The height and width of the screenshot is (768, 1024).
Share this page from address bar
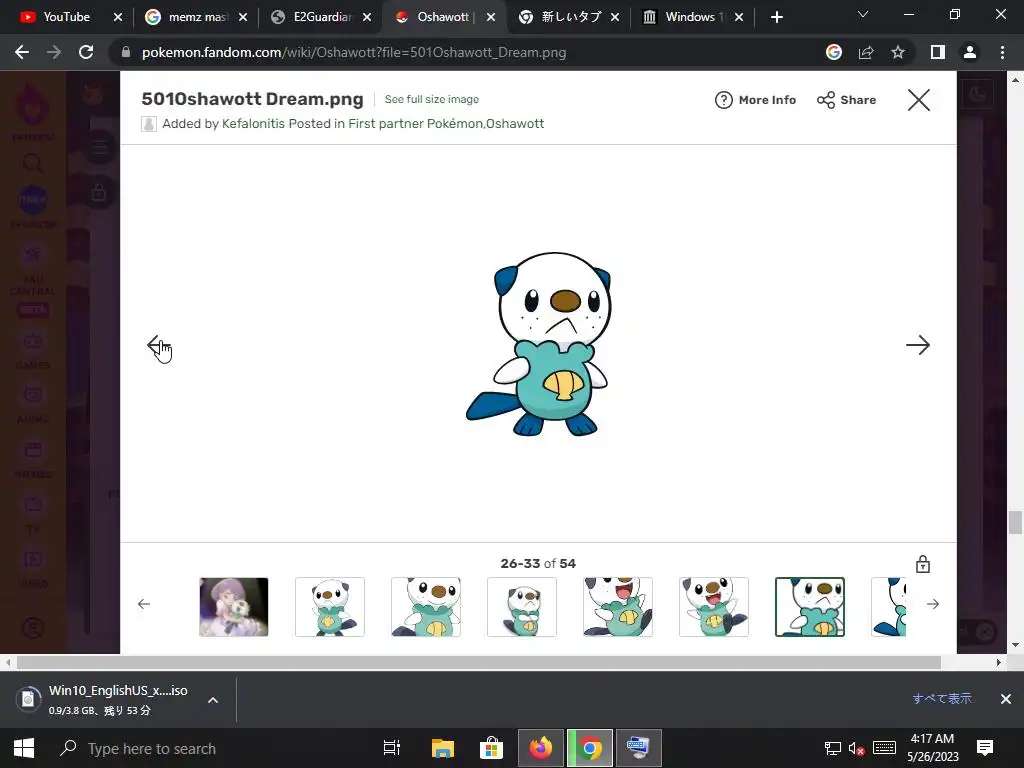(x=866, y=52)
